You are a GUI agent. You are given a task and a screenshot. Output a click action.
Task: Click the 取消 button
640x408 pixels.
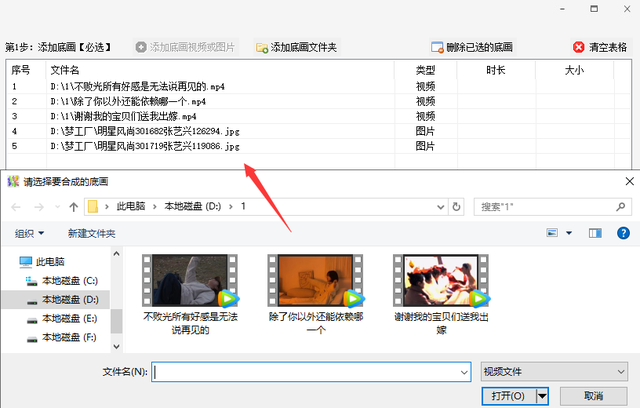coord(593,396)
